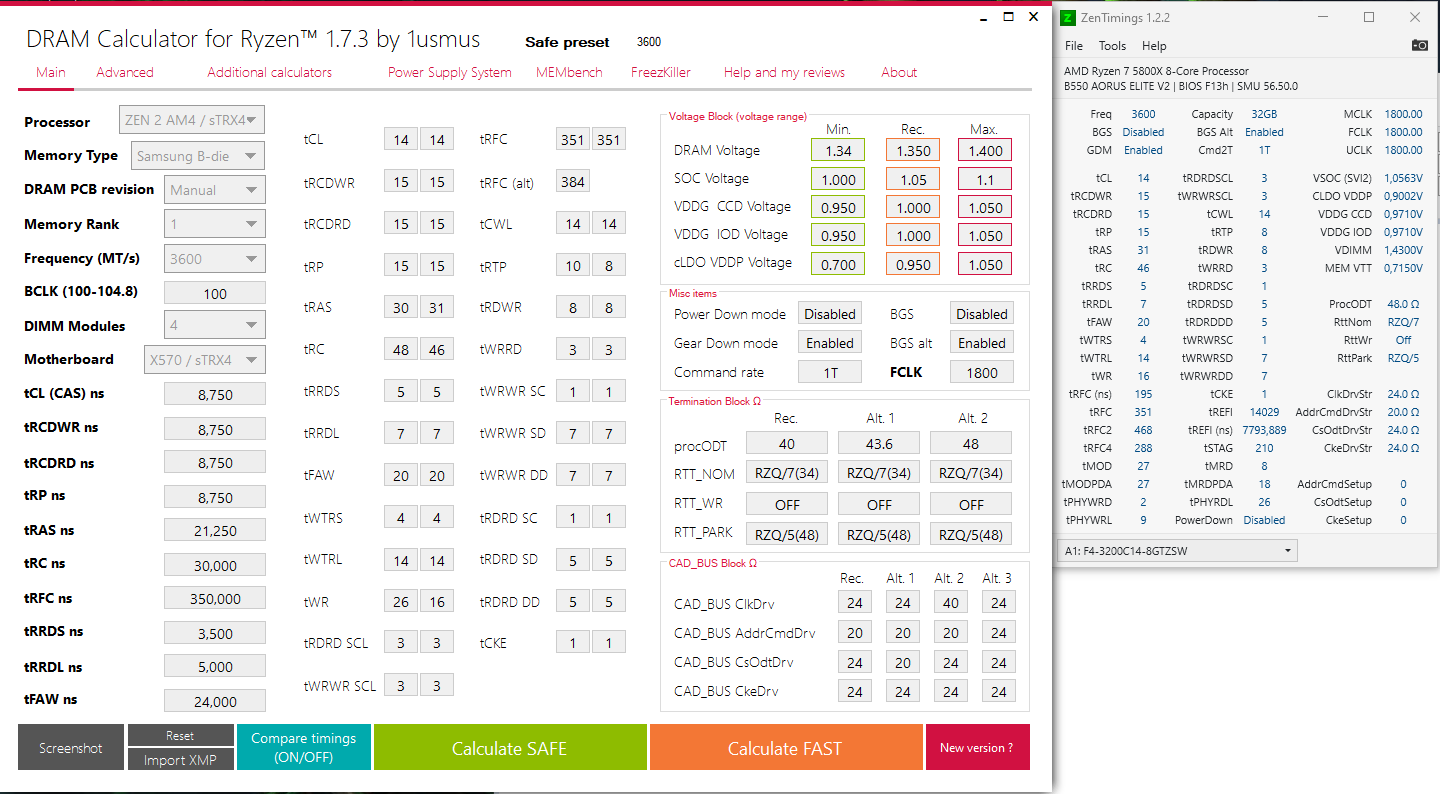This screenshot has width=1440, height=794.
Task: Click the ZenTimings tRFC2 468 value
Action: point(1143,430)
